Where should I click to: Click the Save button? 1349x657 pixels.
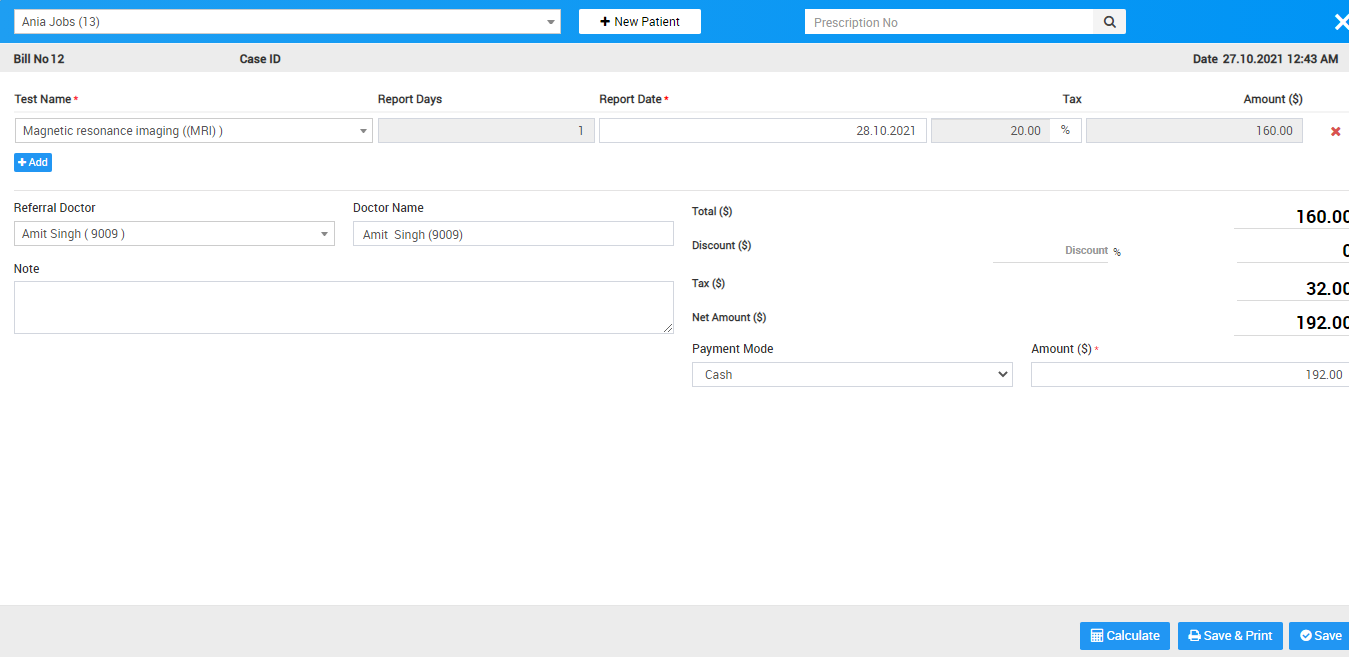tap(1320, 636)
